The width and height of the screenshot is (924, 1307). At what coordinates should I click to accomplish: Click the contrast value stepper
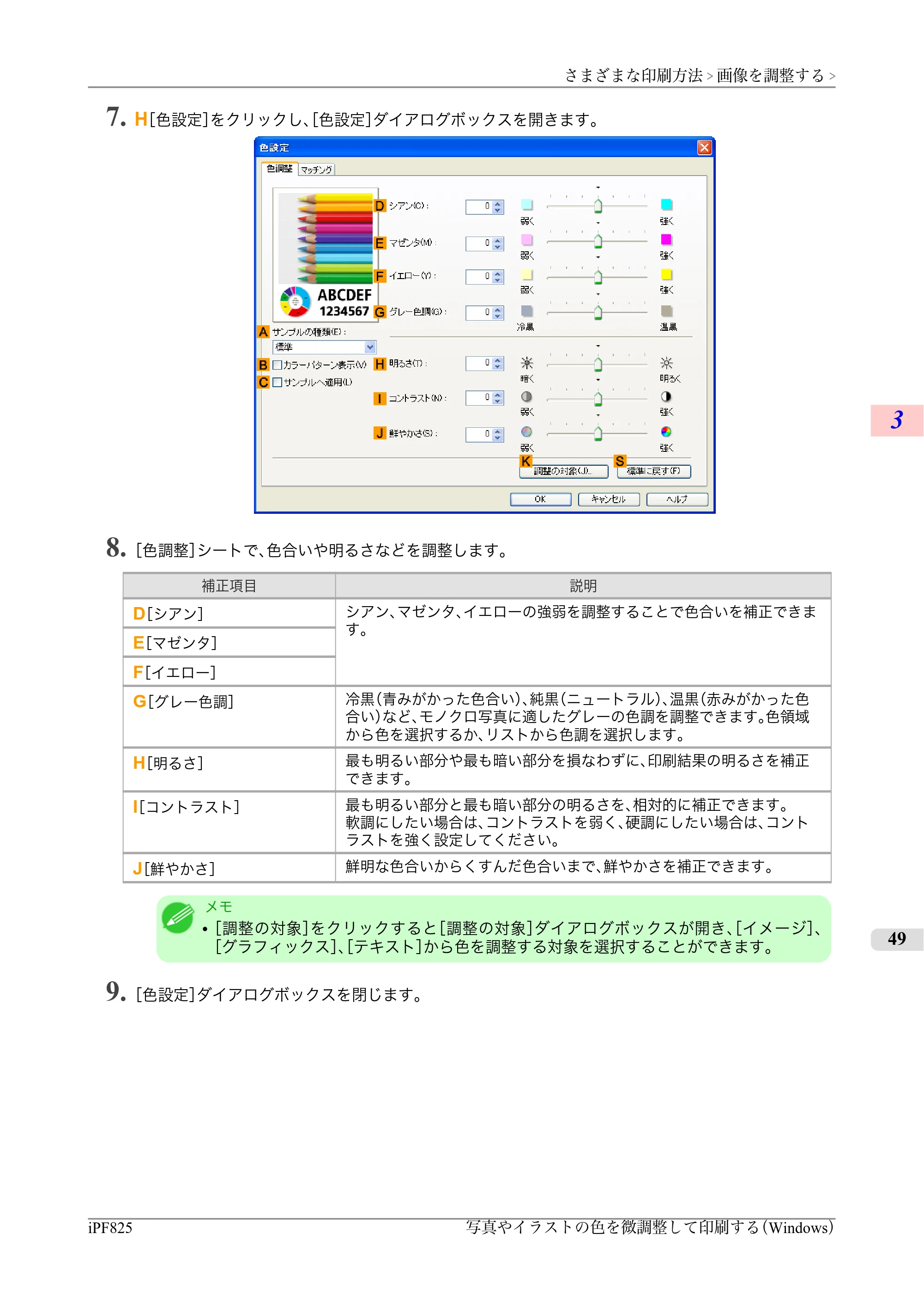[x=498, y=398]
